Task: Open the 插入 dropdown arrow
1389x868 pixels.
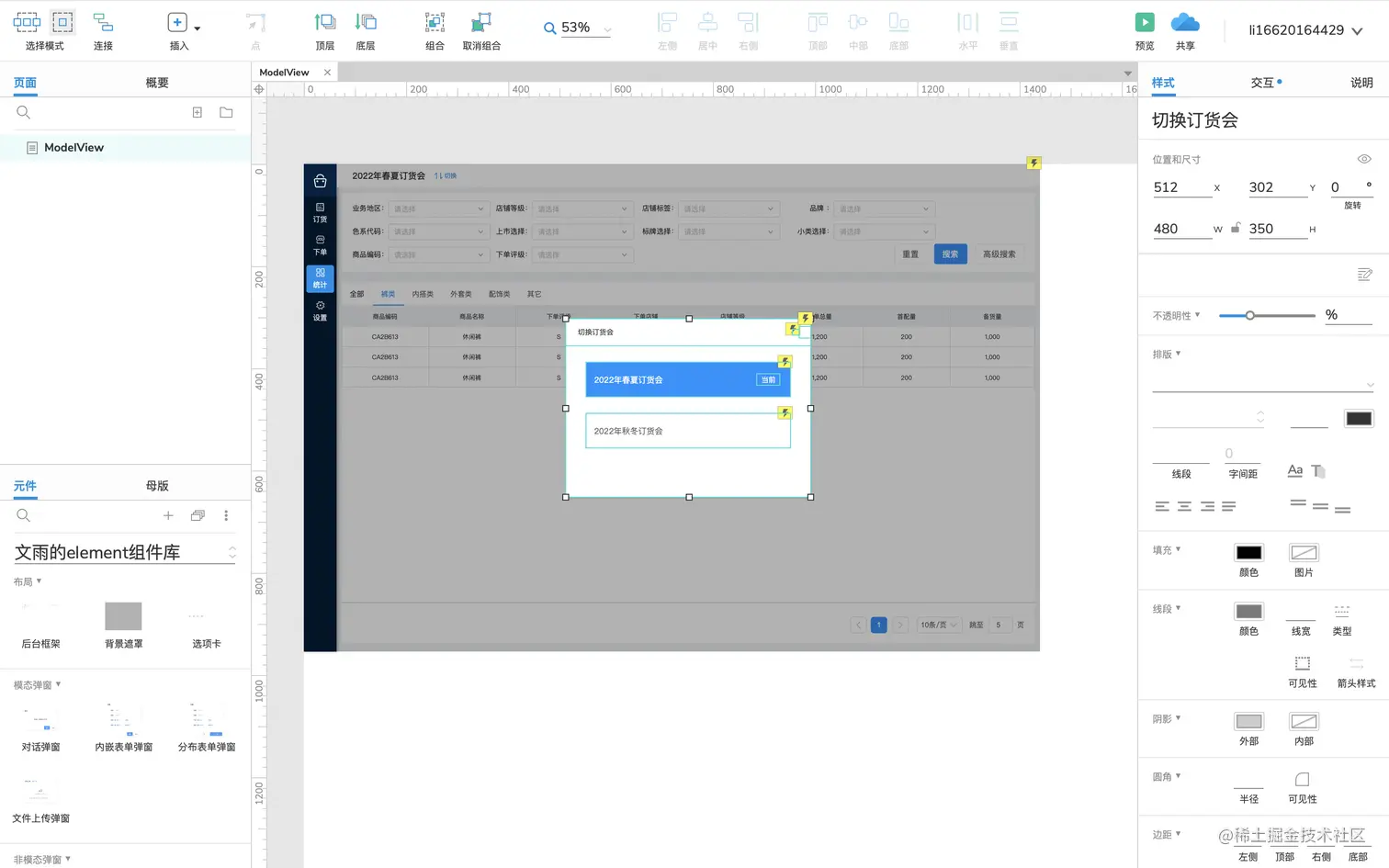Action: point(198,28)
